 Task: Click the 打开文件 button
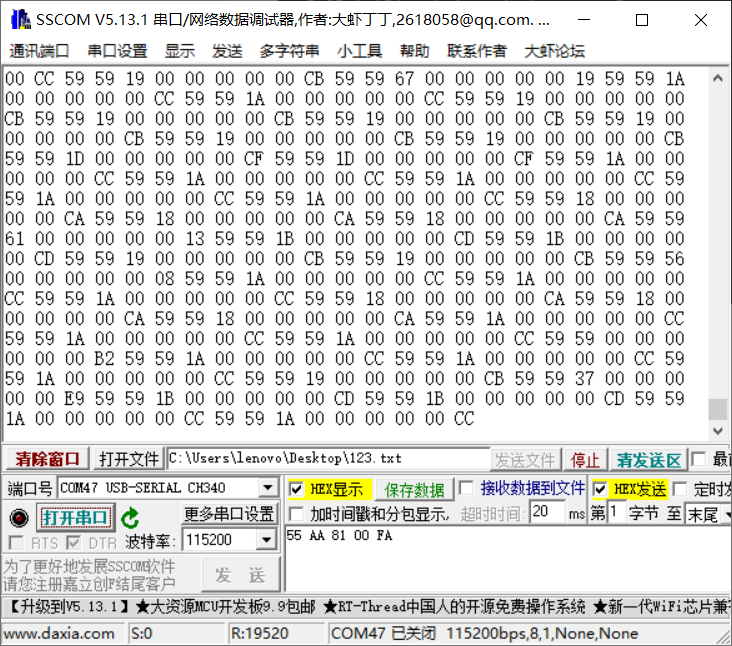pyautogui.click(x=129, y=459)
